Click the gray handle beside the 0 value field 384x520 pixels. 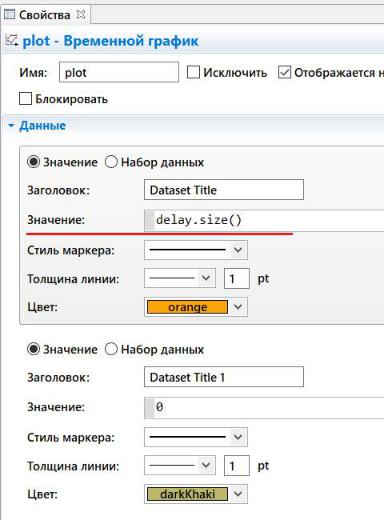pos(149,407)
